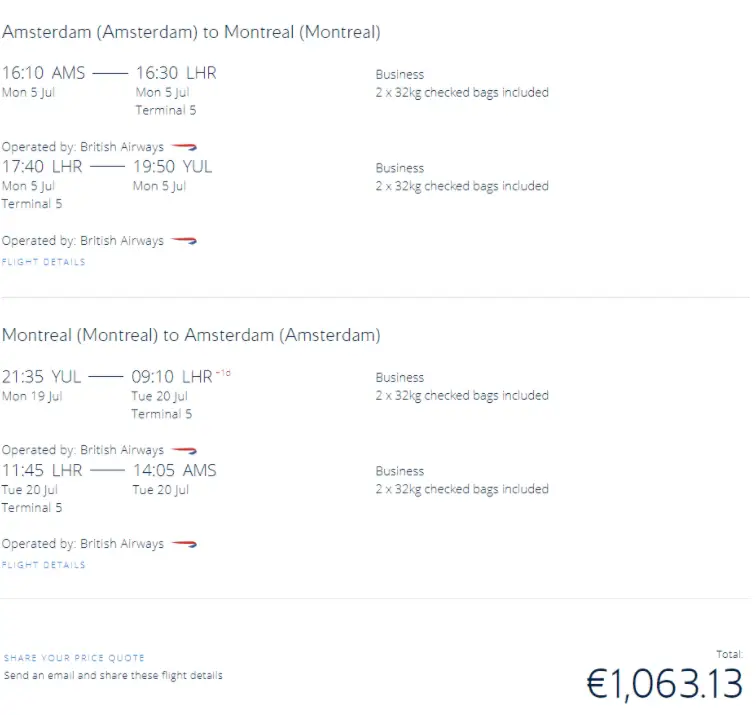The image size is (756, 715).
Task: Select the Amsterdam to Montreal heading
Action: 191,32
